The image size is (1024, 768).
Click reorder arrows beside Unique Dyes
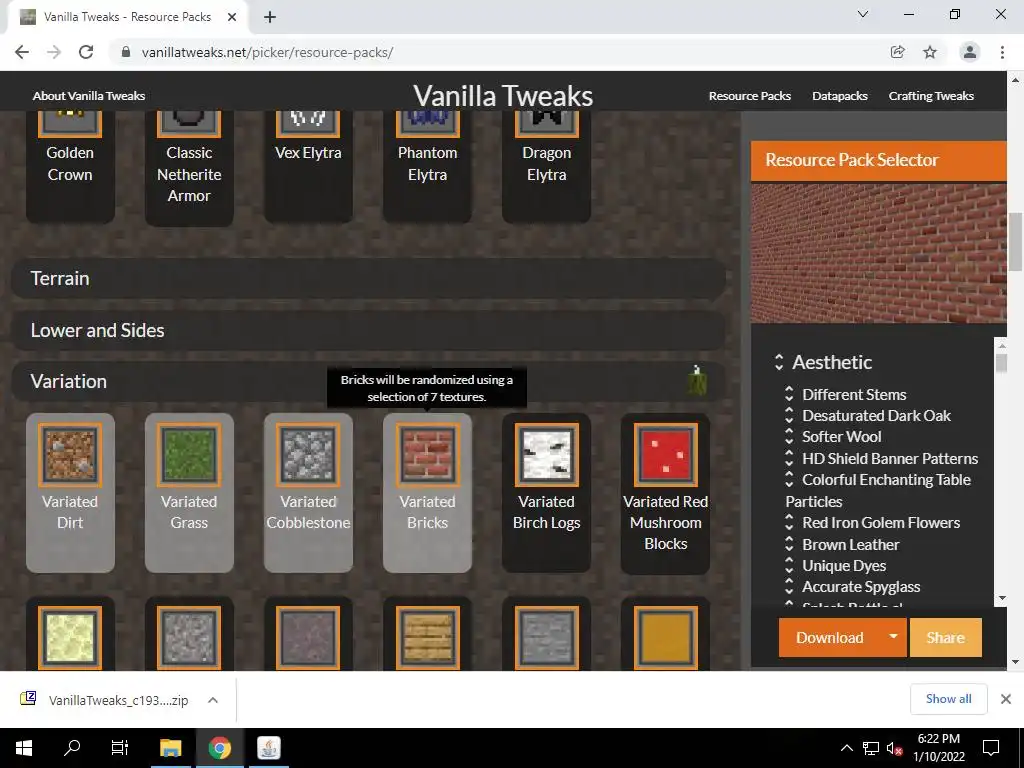(789, 566)
